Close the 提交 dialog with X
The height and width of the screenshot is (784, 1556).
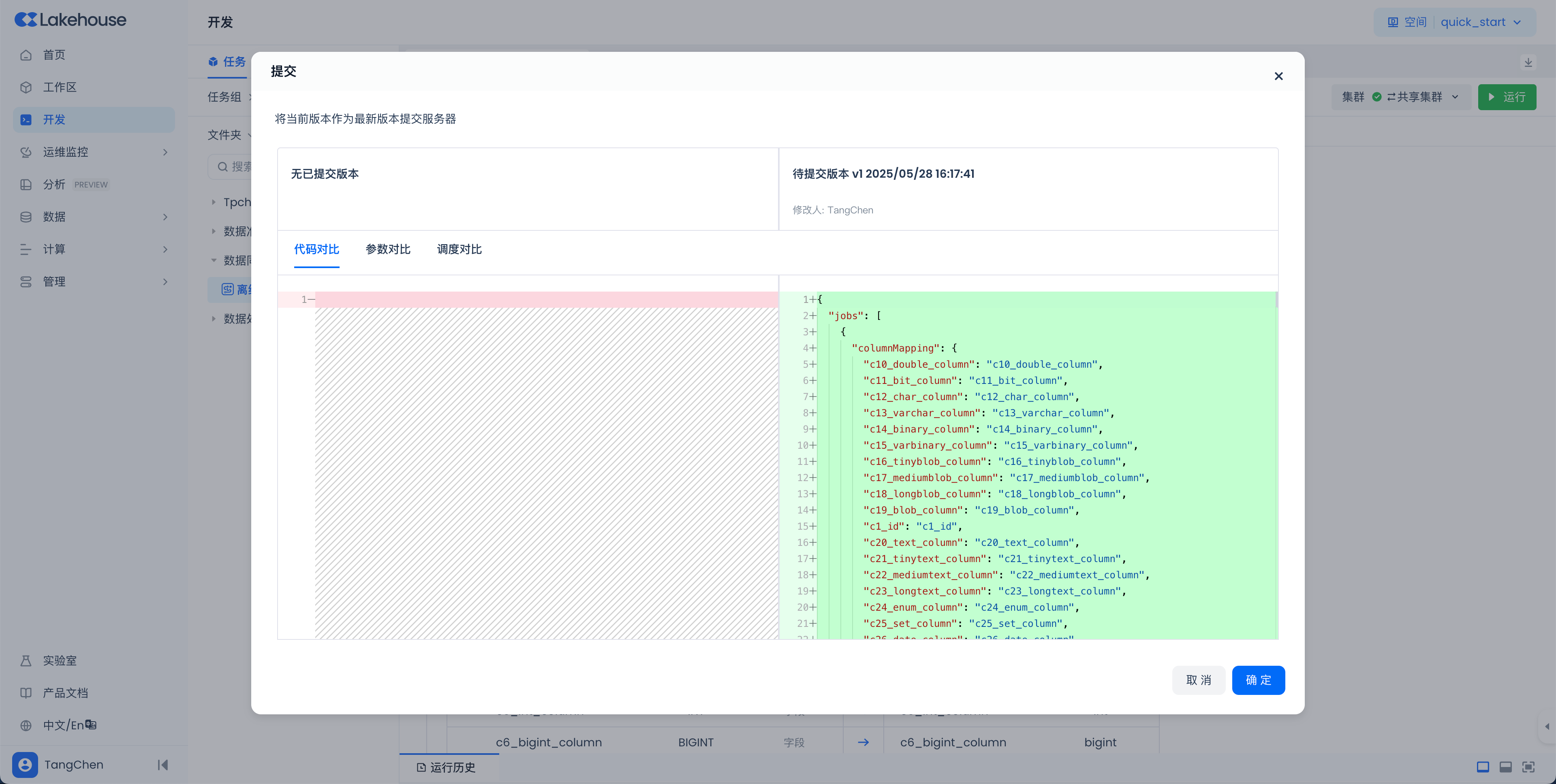pyautogui.click(x=1278, y=76)
